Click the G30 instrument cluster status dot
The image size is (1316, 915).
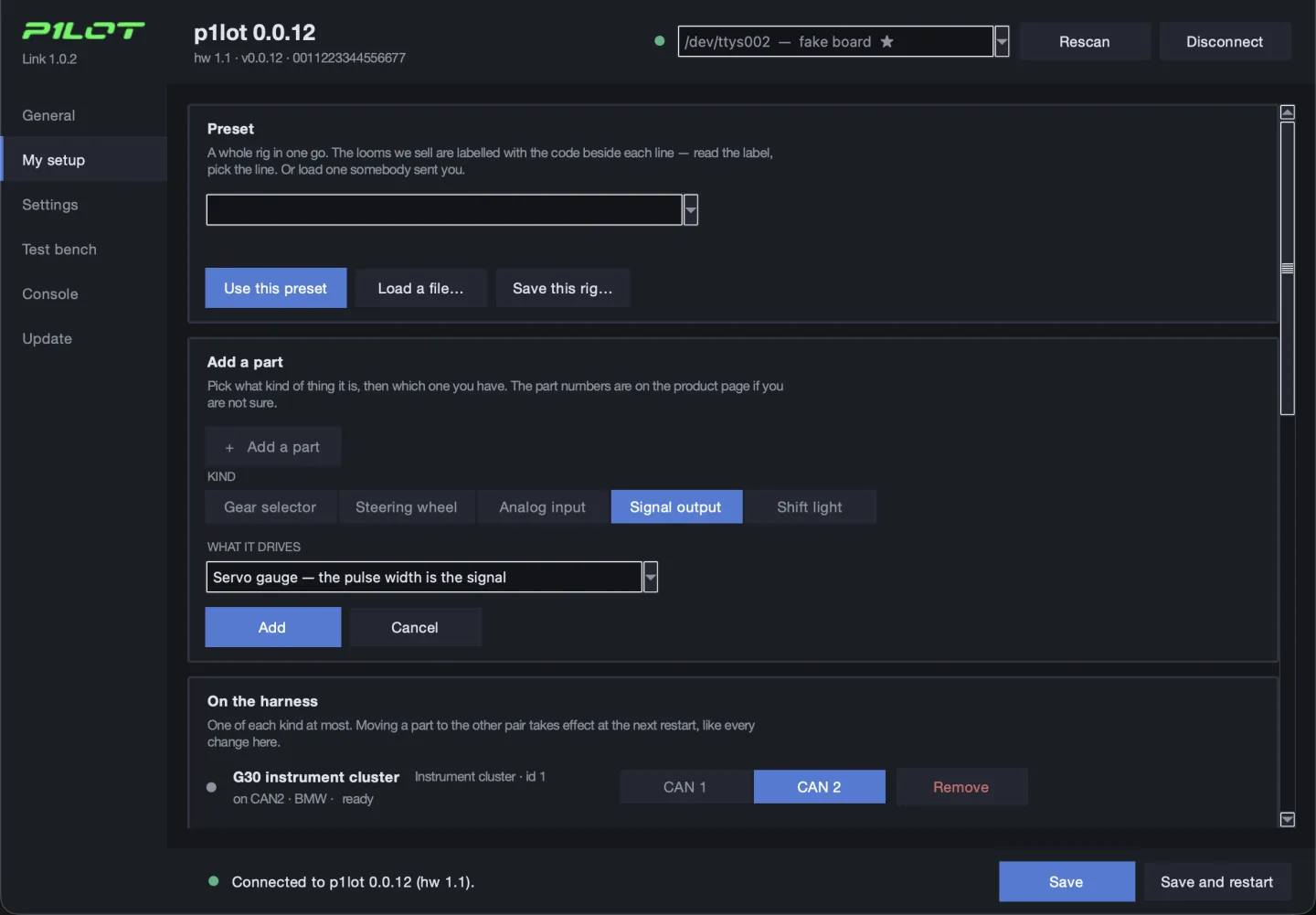pos(212,787)
